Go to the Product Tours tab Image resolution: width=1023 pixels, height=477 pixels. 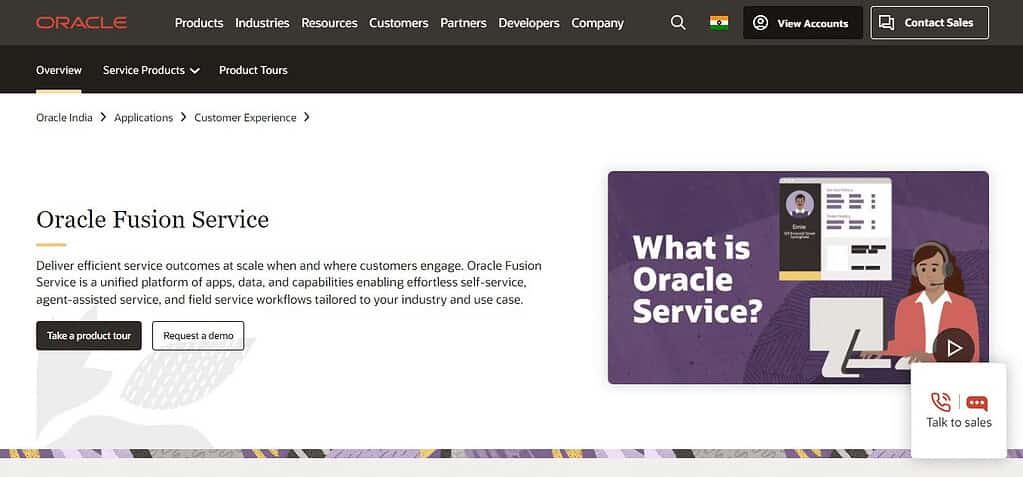coord(253,70)
